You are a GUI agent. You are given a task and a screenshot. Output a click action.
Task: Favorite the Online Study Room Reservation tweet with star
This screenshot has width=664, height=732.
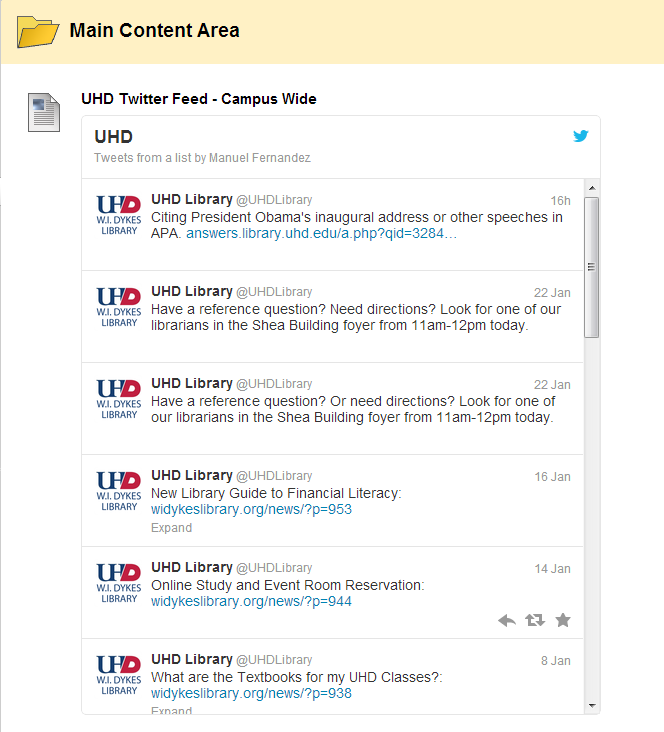tap(563, 620)
